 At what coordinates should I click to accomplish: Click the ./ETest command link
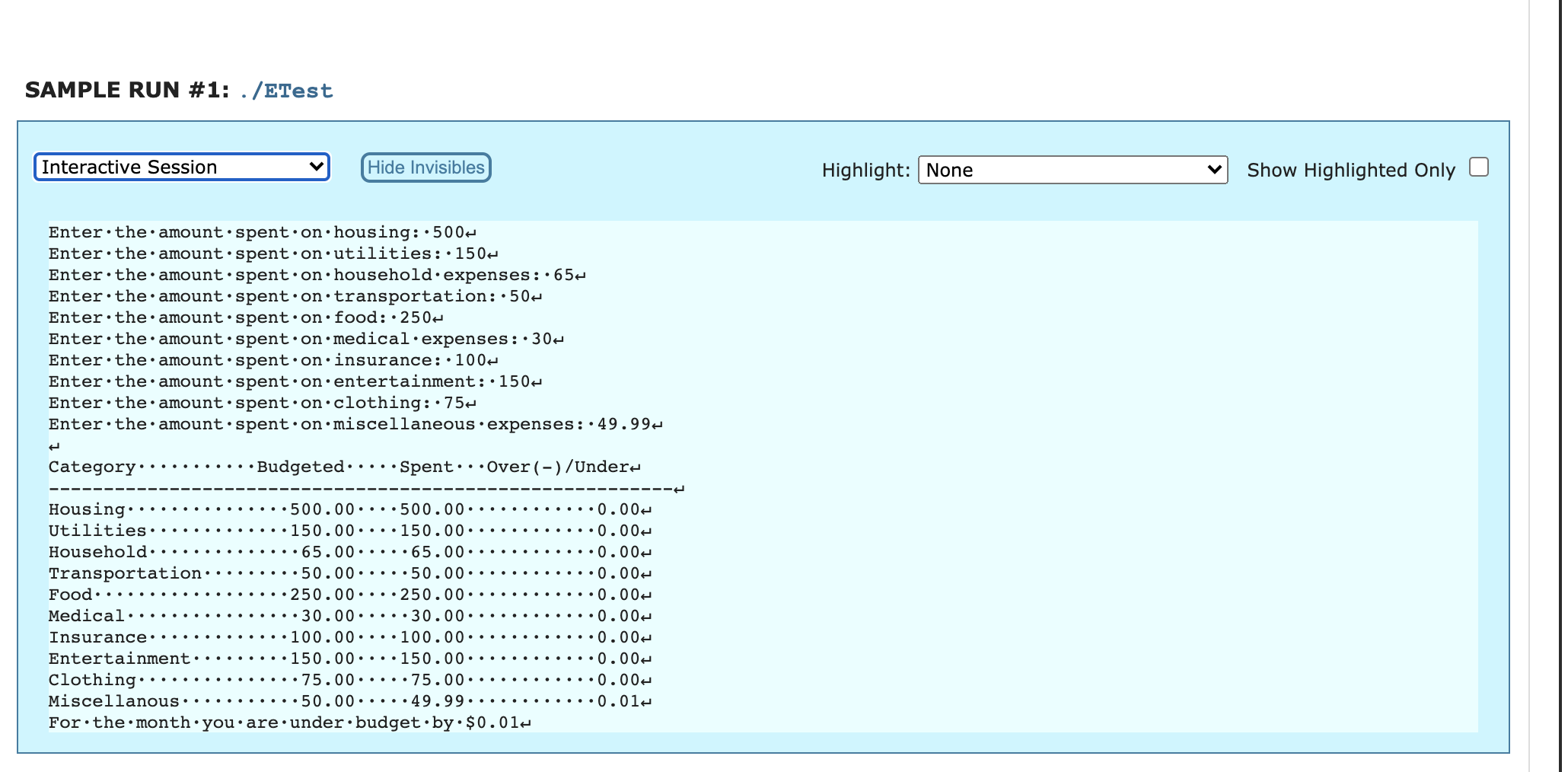pos(284,91)
